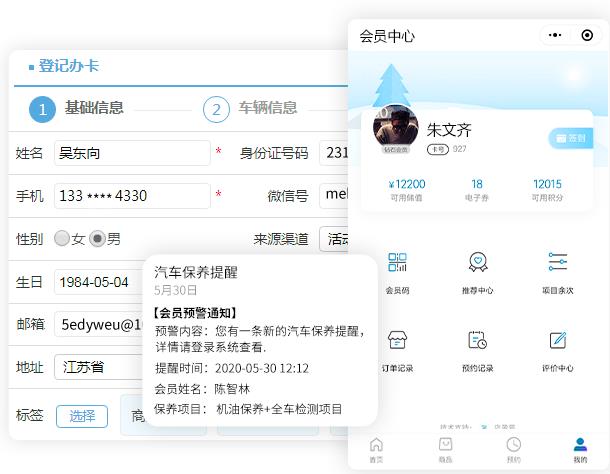Open the 地址 province field 江苏省
This screenshot has width=610, height=474.
[99, 367]
